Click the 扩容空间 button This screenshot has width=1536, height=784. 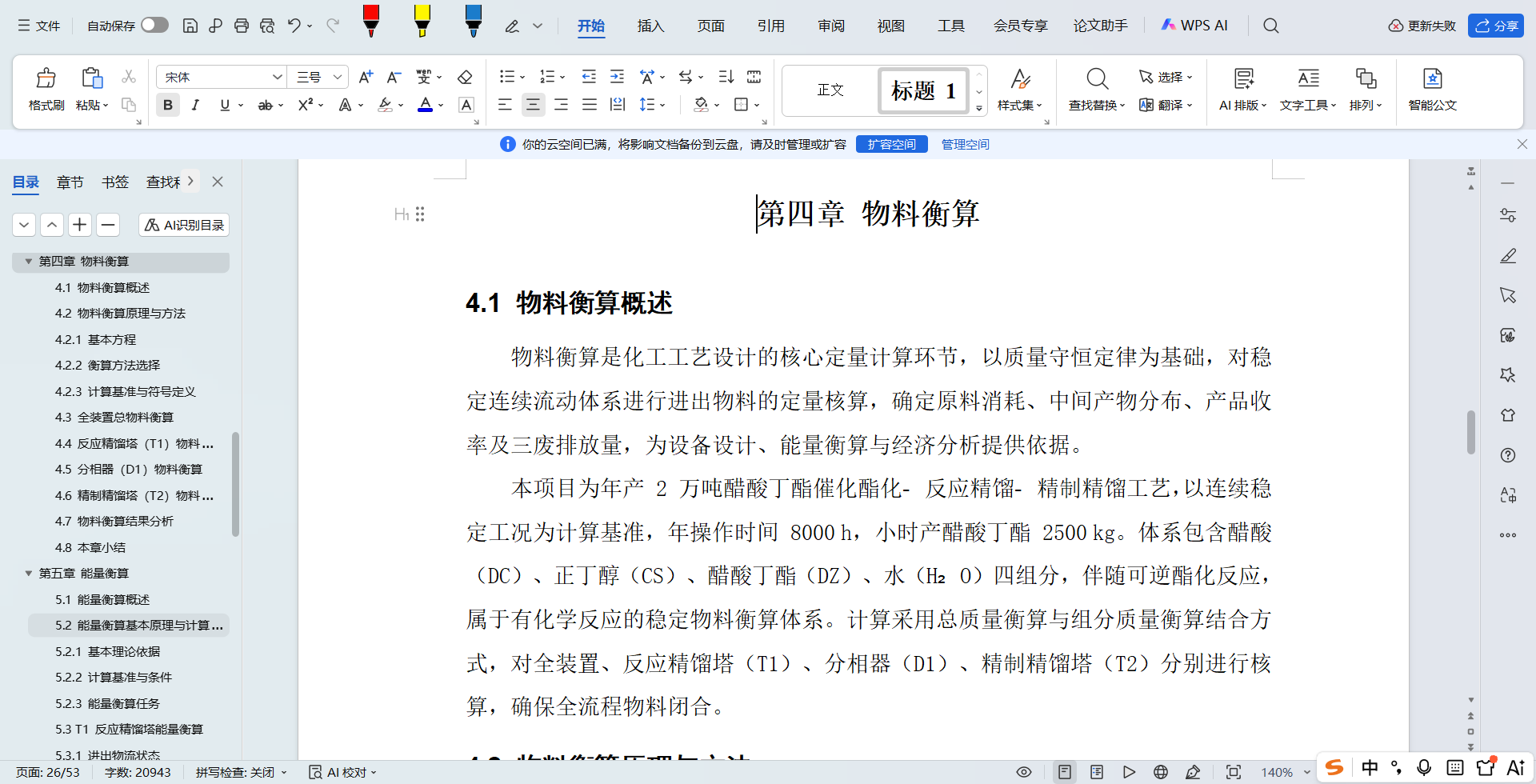click(891, 144)
